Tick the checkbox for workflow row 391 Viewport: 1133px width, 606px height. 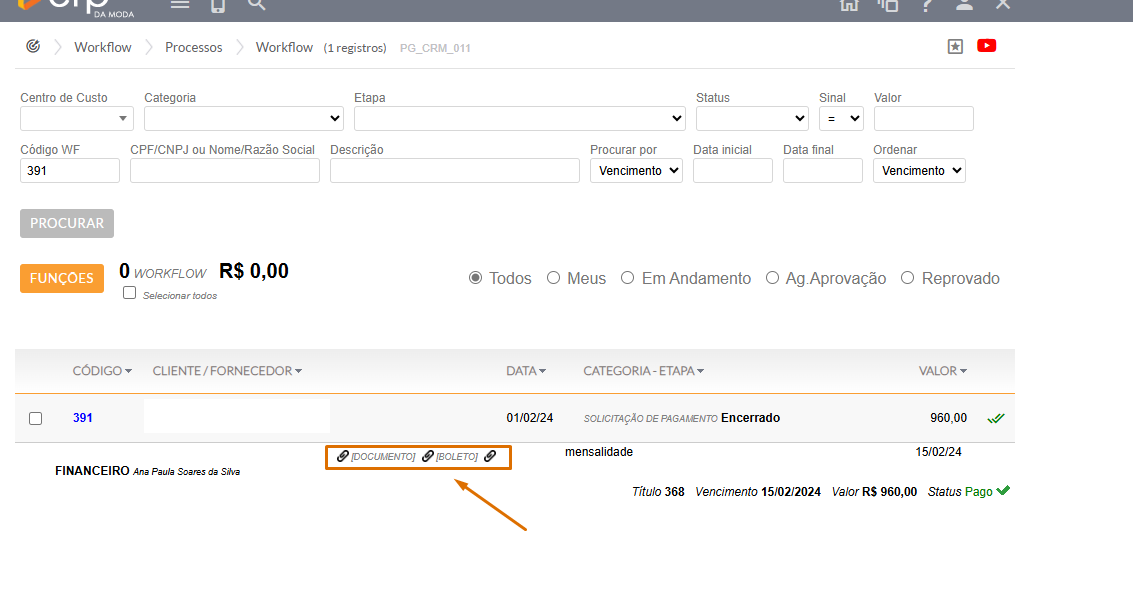tap(36, 418)
